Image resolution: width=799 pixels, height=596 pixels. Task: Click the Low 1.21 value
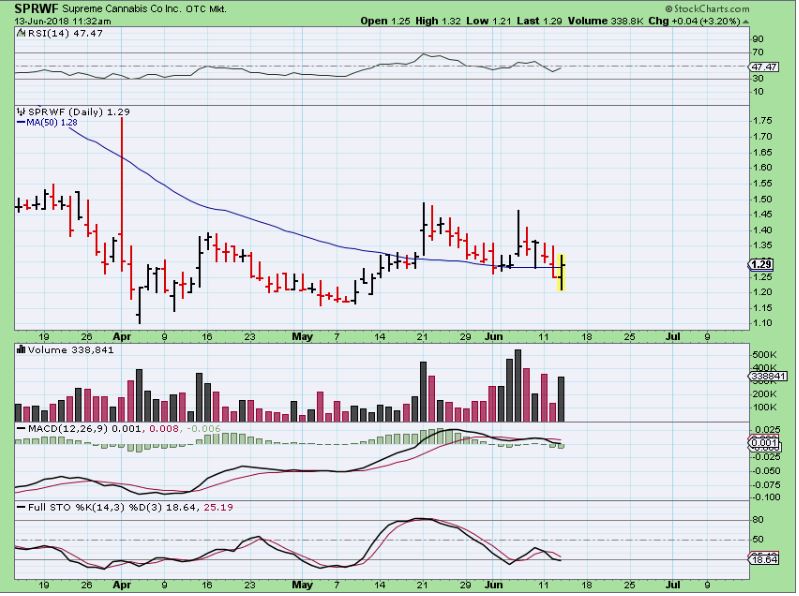click(489, 21)
